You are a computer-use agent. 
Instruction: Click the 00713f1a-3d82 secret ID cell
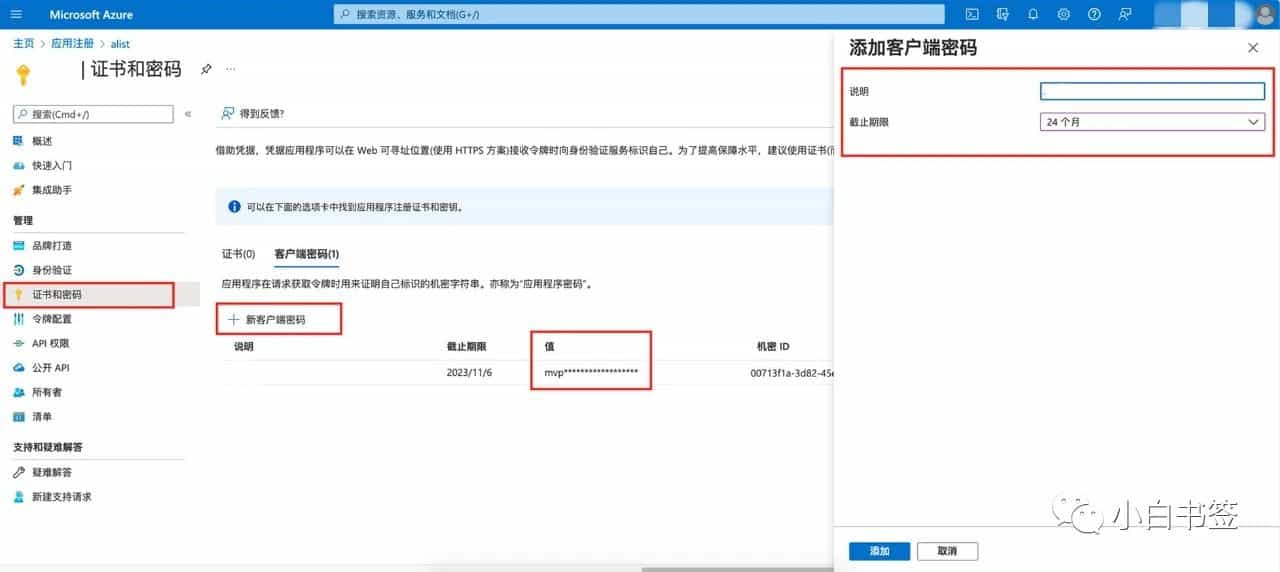click(792, 372)
